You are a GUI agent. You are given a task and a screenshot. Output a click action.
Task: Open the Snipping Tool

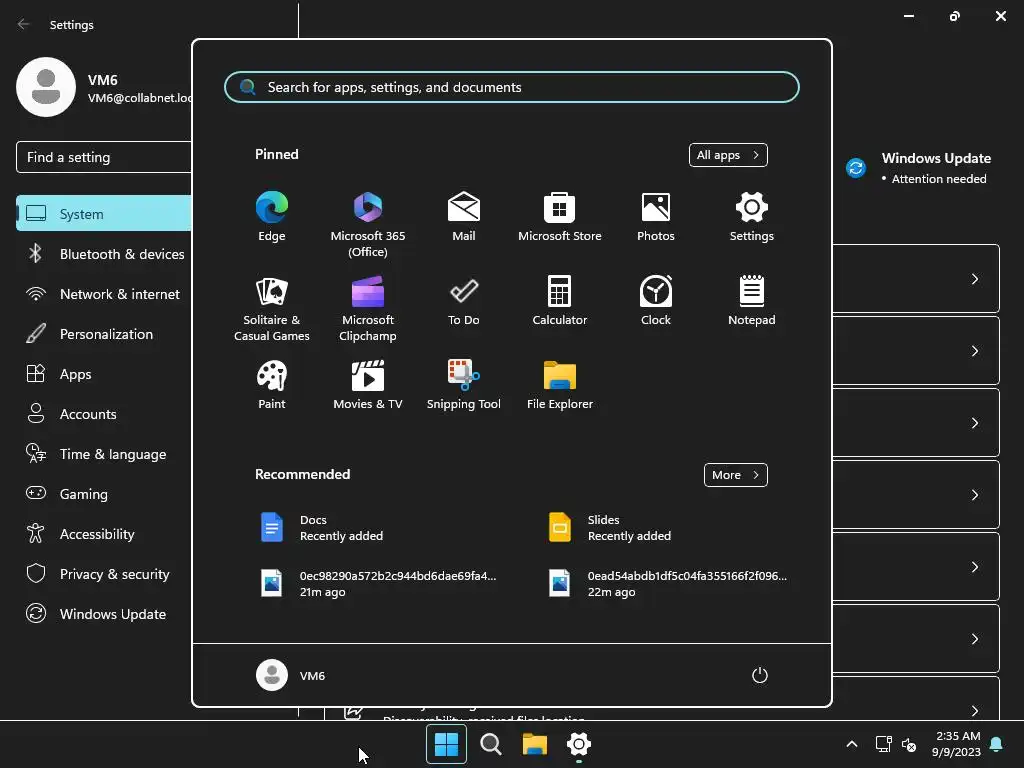pos(464,385)
